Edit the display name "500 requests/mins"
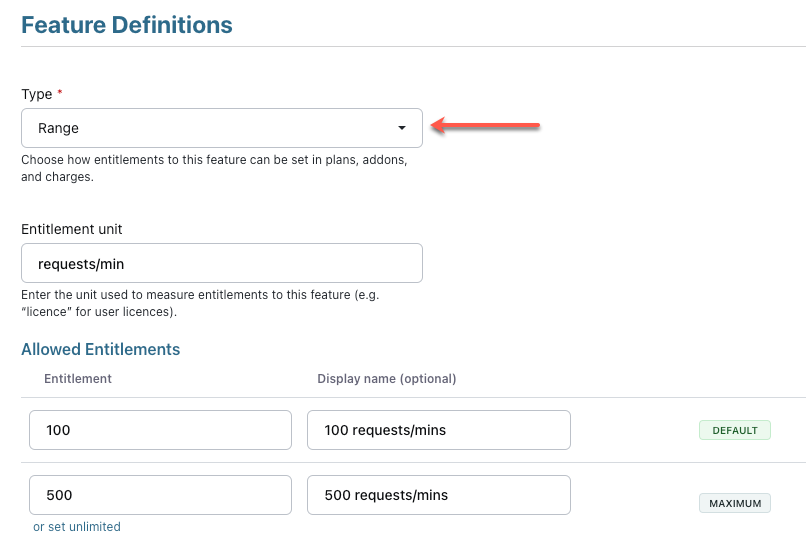Viewport: 806px width, 543px height. [438, 495]
